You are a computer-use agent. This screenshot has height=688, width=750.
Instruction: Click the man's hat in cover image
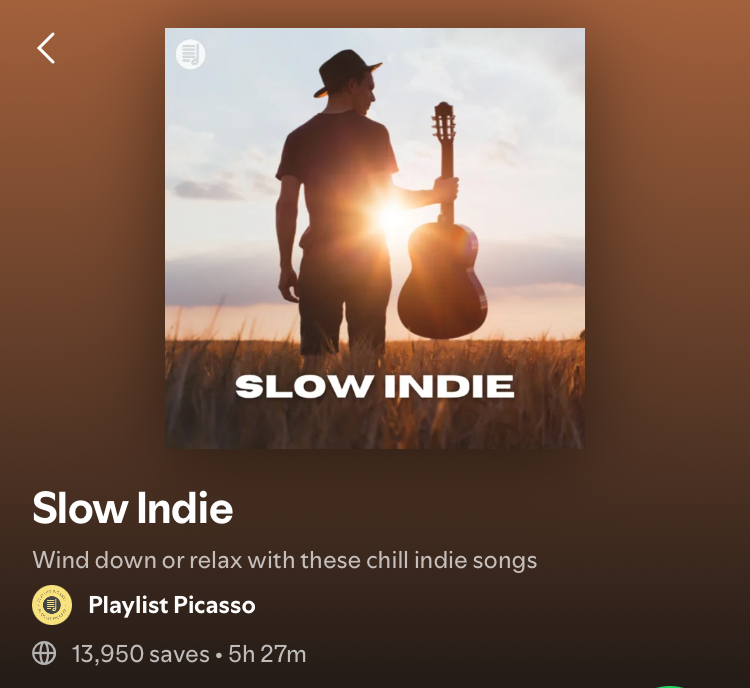click(x=345, y=72)
